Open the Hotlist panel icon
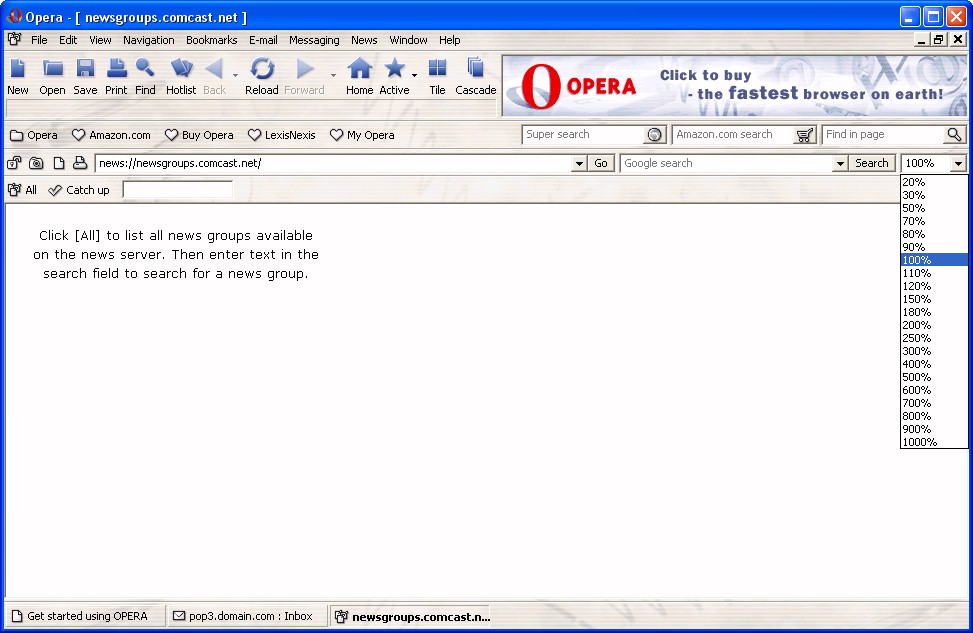Viewport: 973px width, 633px height. [x=181, y=69]
